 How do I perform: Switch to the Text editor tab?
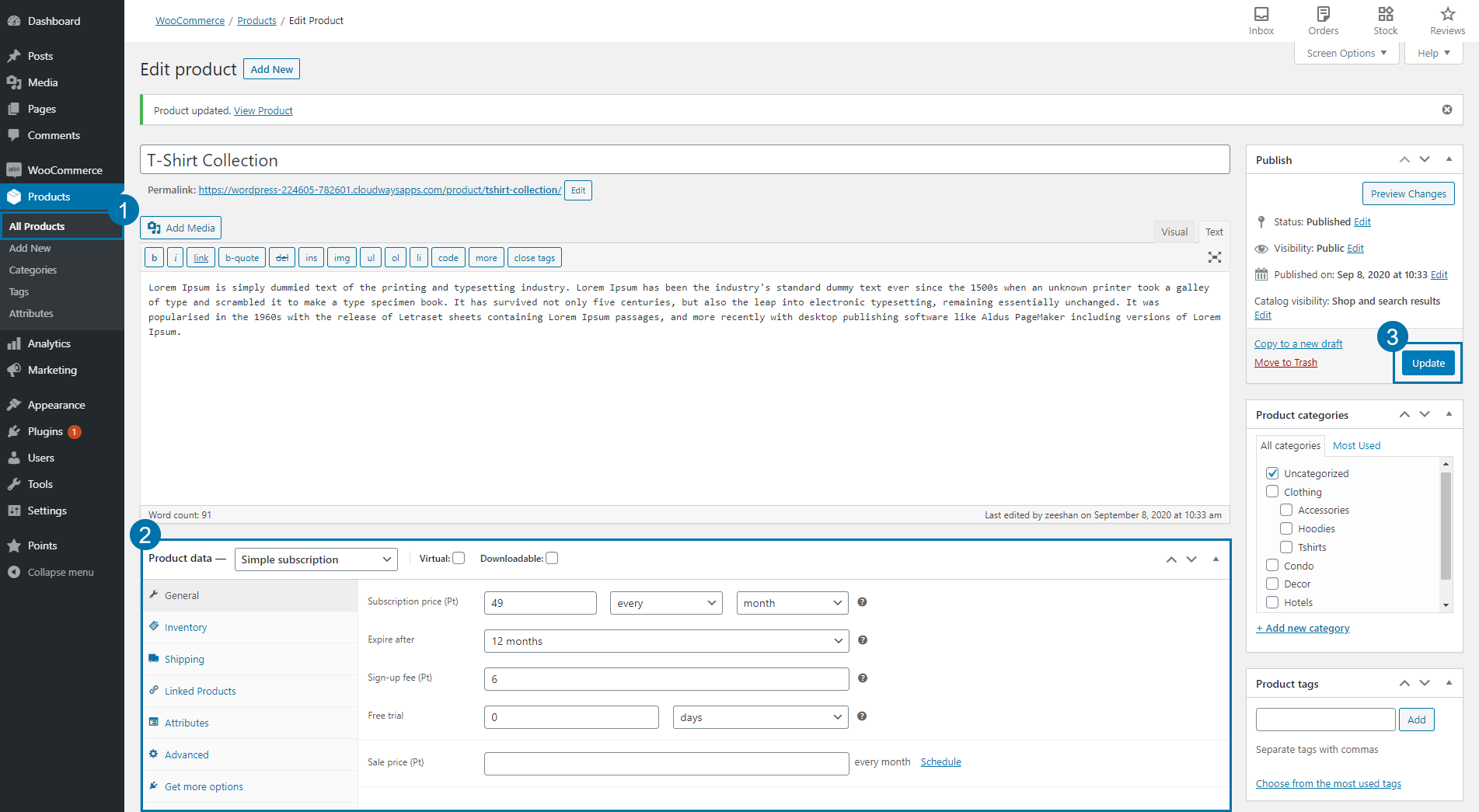1214,232
